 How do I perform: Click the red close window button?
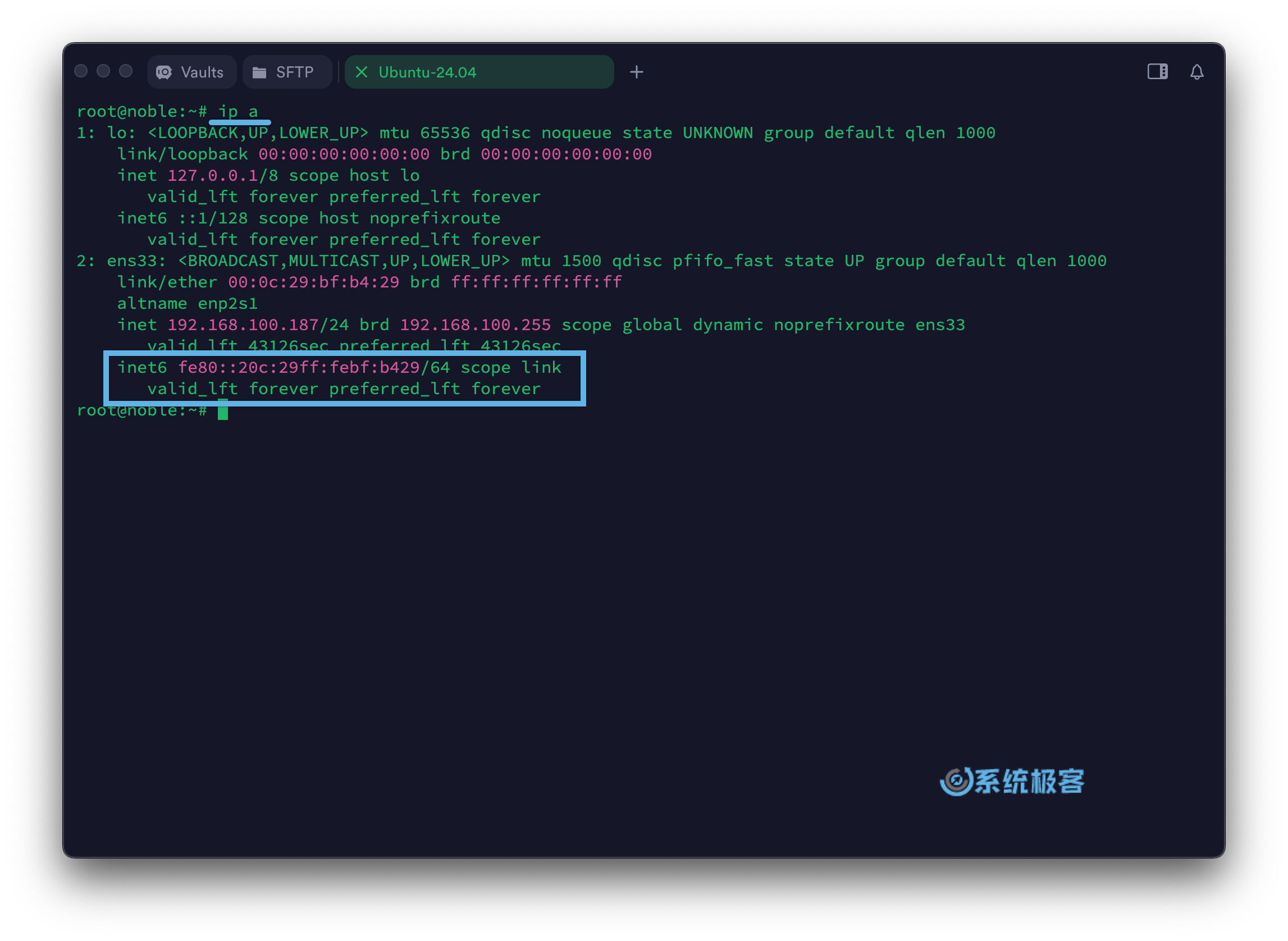81,71
